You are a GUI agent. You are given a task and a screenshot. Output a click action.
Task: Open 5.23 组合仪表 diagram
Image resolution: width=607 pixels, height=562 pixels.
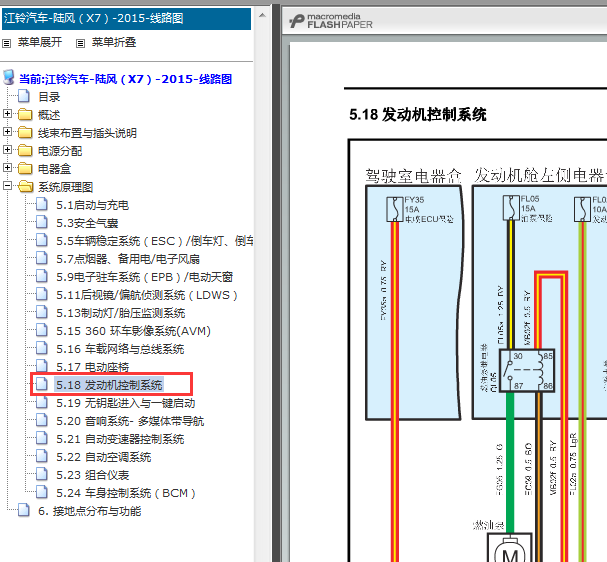tap(93, 475)
